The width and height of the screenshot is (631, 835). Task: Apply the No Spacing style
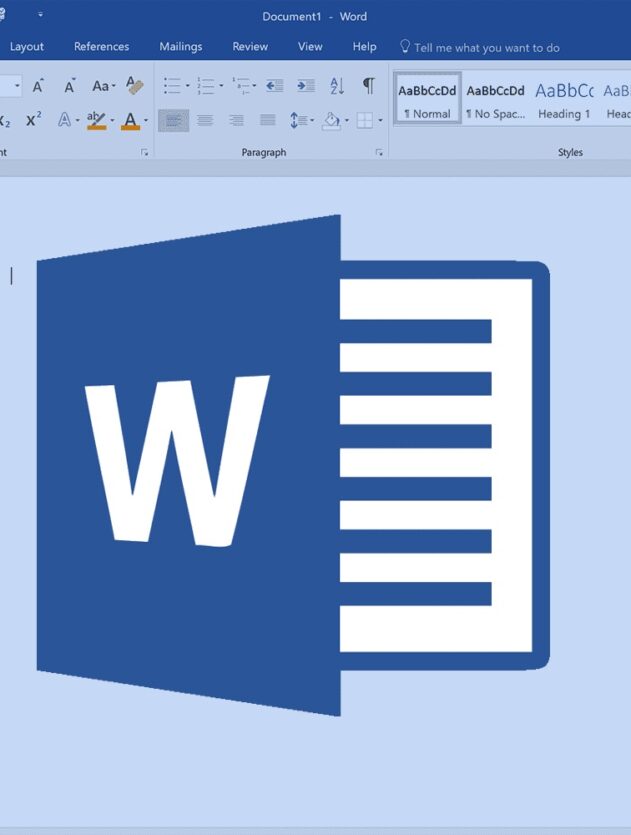[496, 99]
